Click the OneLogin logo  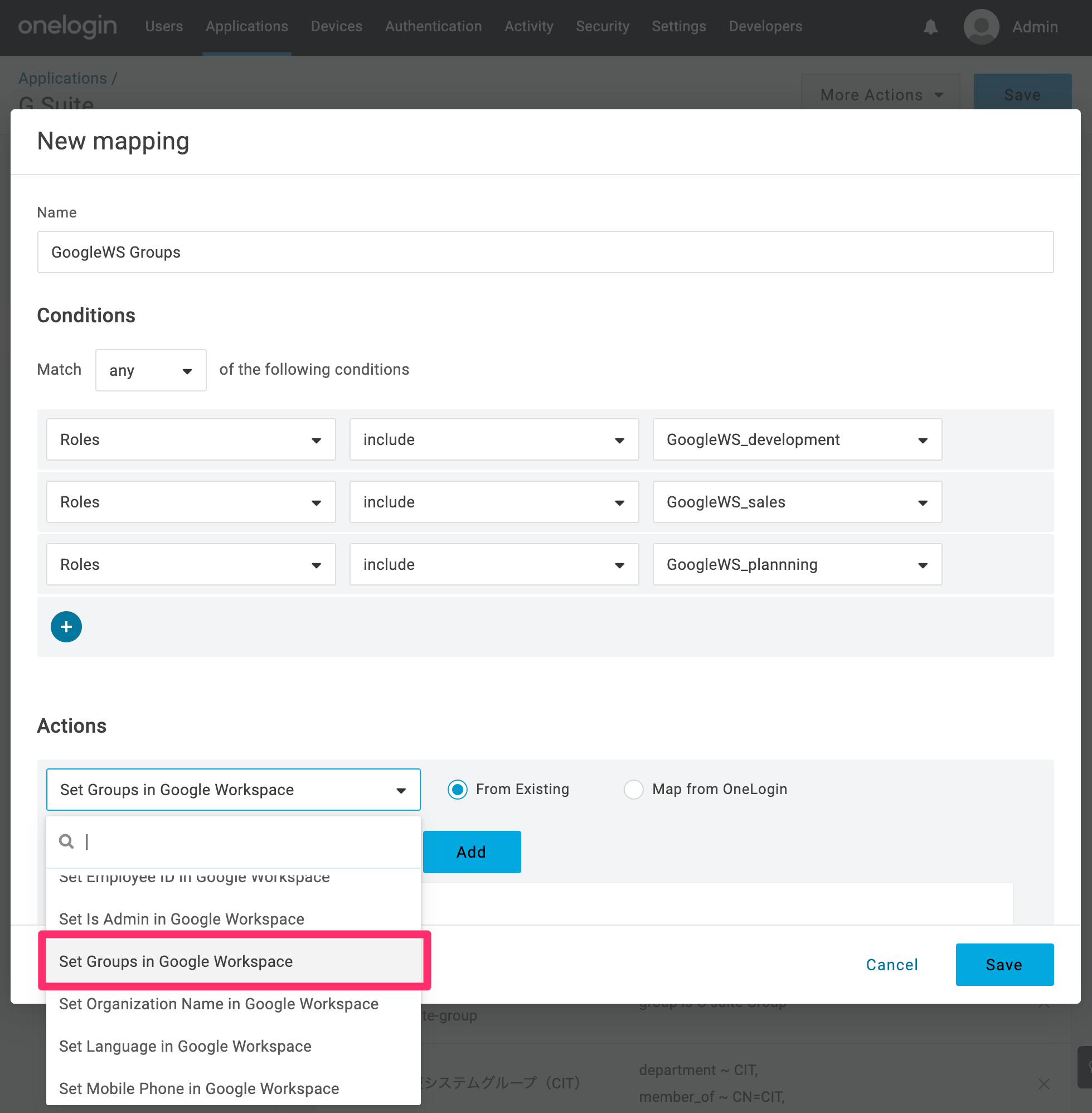[67, 26]
